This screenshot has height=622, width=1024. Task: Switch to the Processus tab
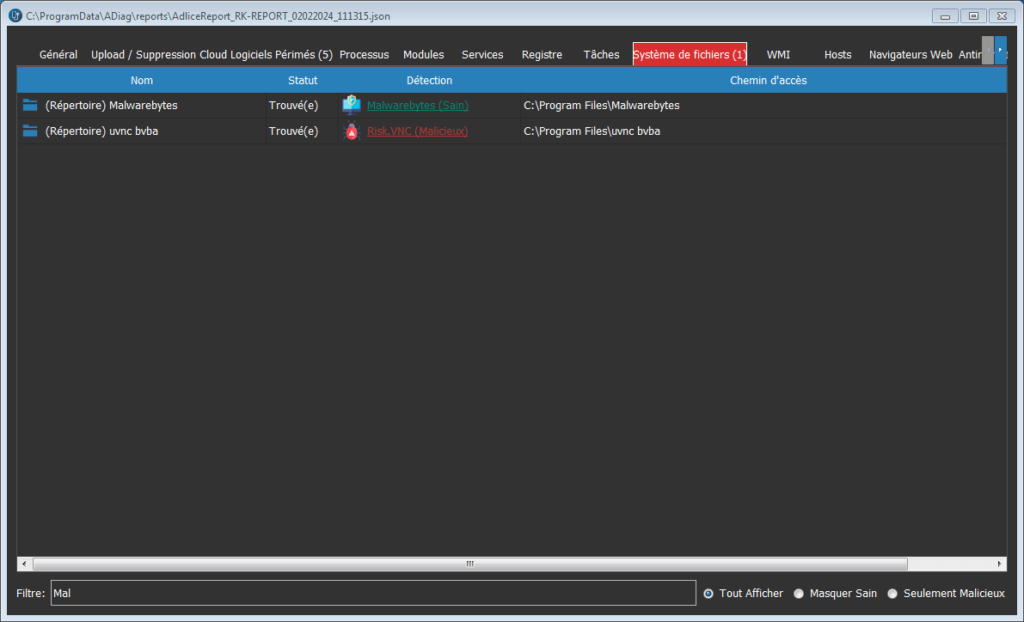pyautogui.click(x=364, y=55)
